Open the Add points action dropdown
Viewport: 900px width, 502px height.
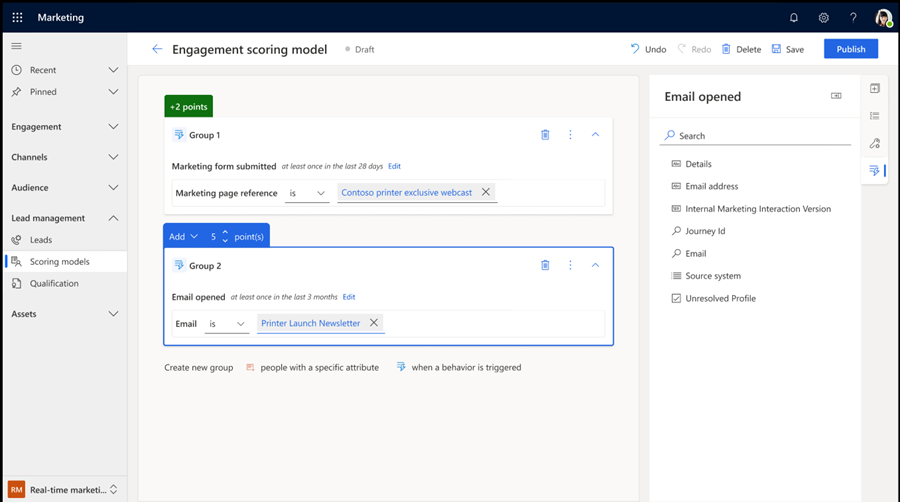pyautogui.click(x=183, y=236)
